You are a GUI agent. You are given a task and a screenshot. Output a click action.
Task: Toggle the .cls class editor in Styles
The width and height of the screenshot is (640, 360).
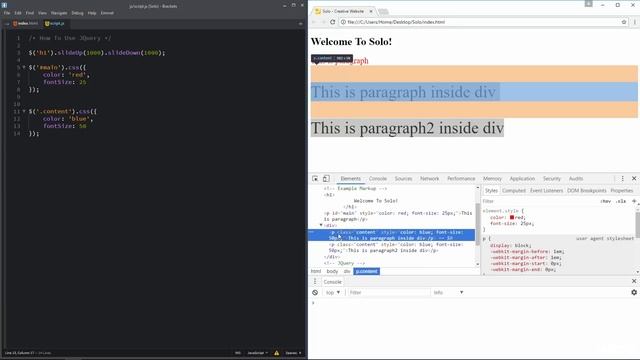click(x=621, y=201)
